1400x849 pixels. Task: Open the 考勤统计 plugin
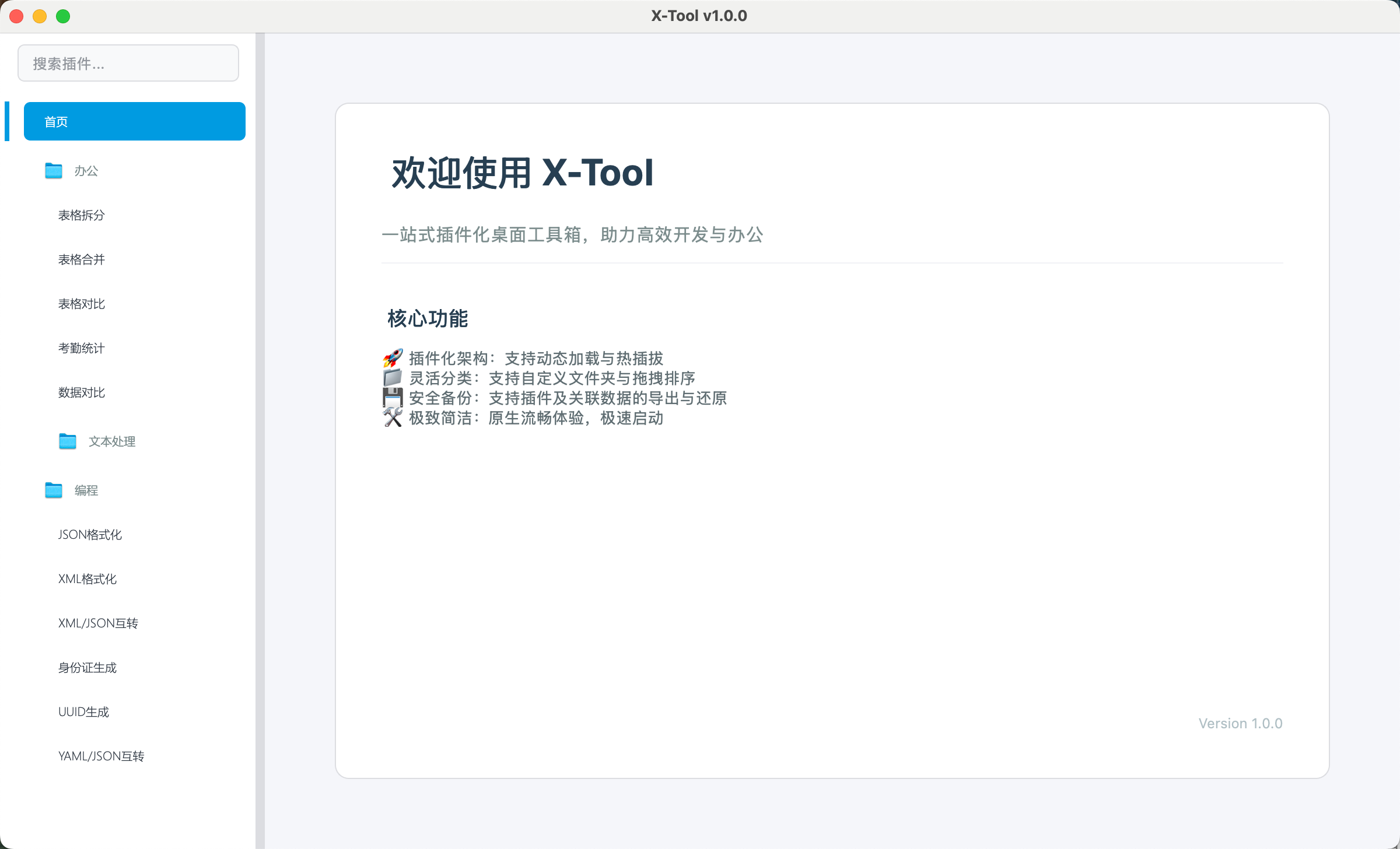pyautogui.click(x=82, y=348)
